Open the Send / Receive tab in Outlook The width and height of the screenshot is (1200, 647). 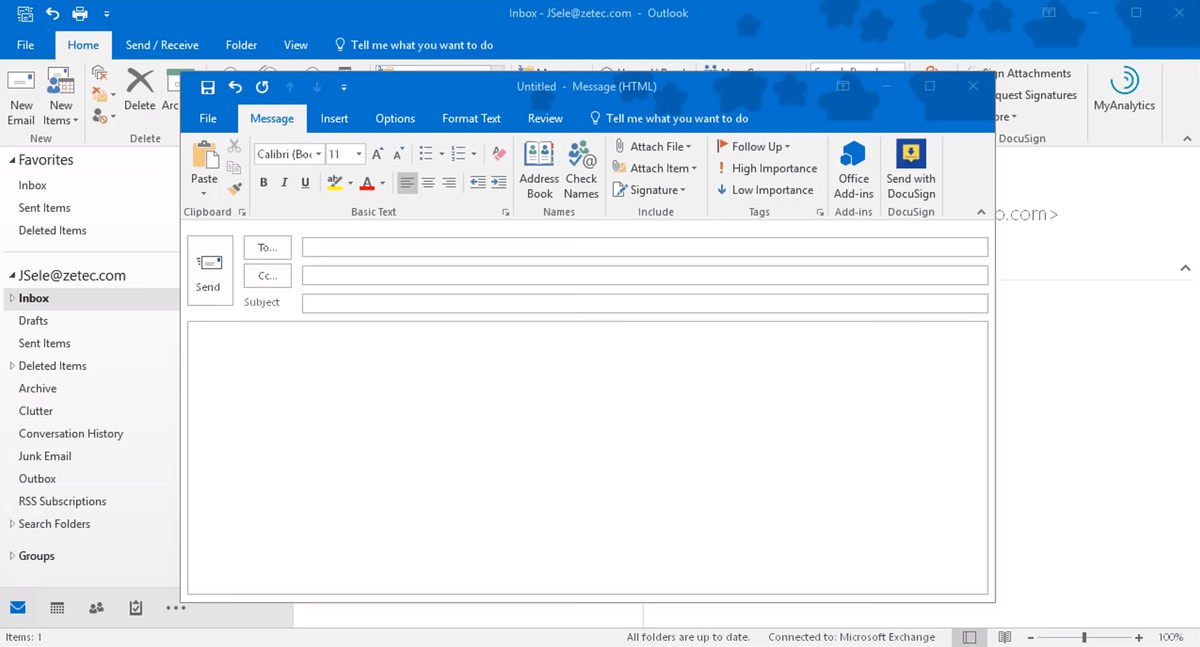click(162, 45)
